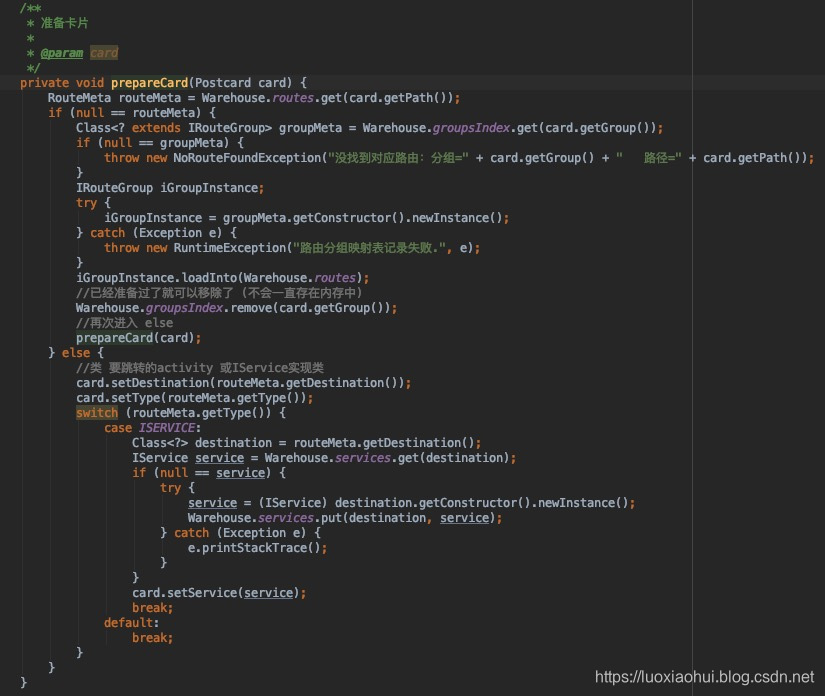Click NoRouteFoundException in the throw statement
Image resolution: width=825 pixels, height=696 pixels.
pos(247,158)
